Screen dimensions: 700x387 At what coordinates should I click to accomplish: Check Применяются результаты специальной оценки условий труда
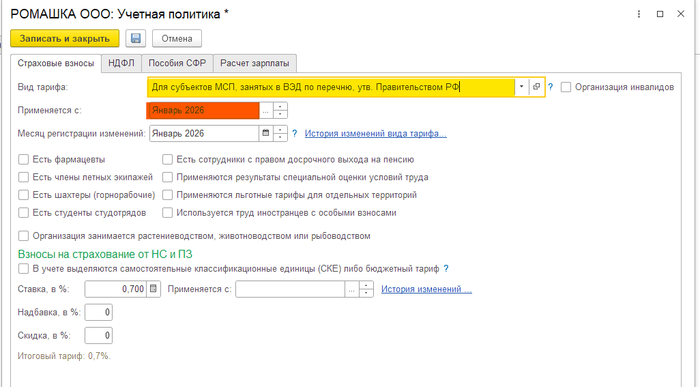[x=167, y=177]
